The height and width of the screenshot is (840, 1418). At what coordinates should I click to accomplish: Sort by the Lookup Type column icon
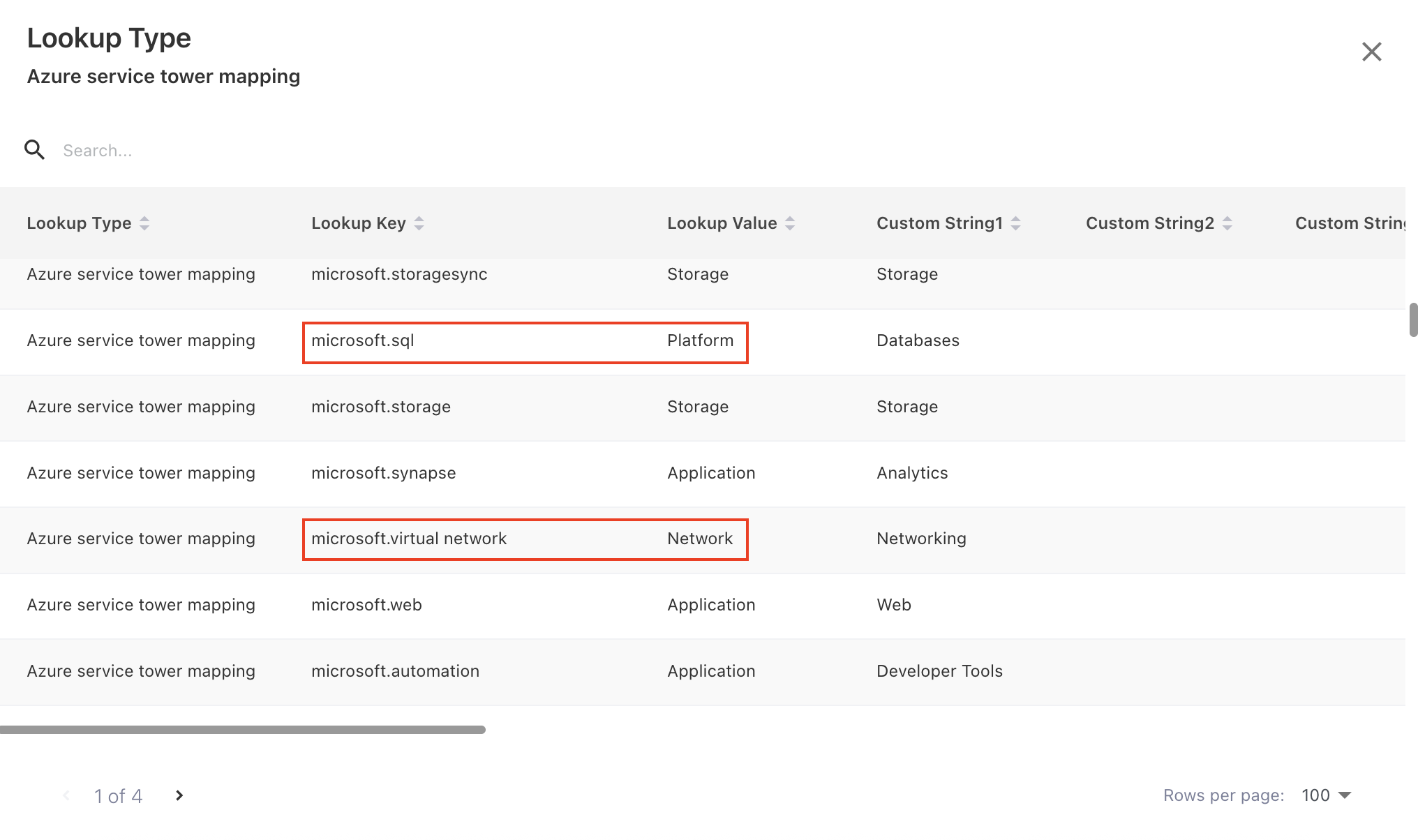tap(144, 223)
